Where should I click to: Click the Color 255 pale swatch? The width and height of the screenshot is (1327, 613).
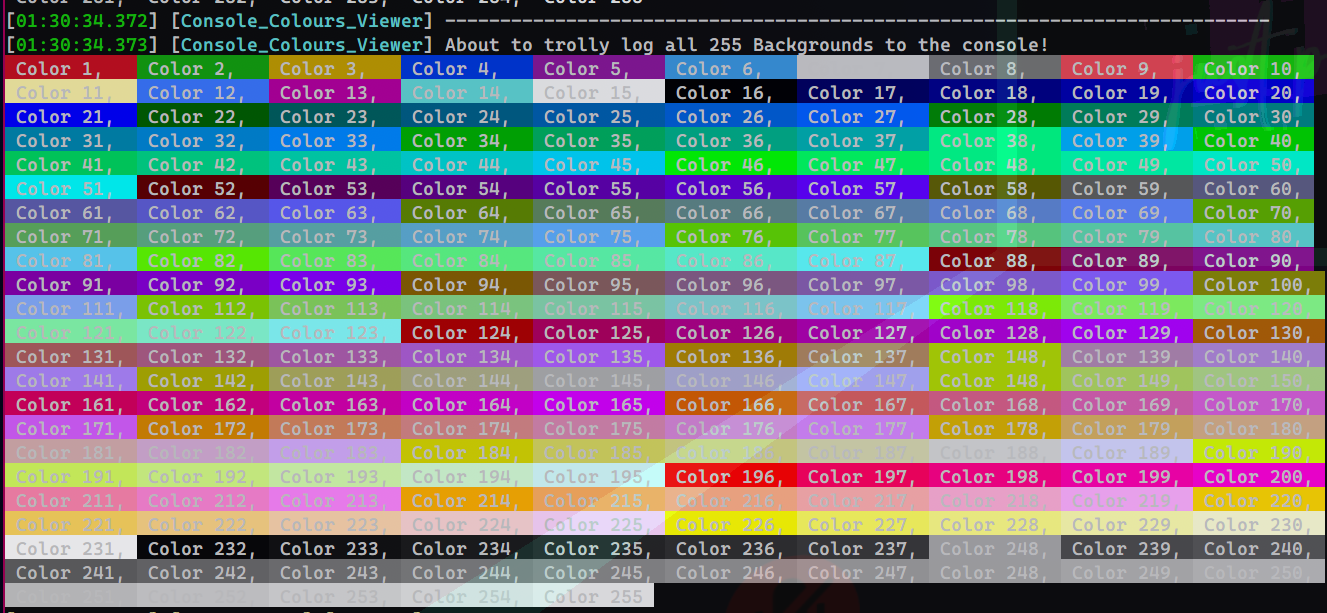click(597, 596)
